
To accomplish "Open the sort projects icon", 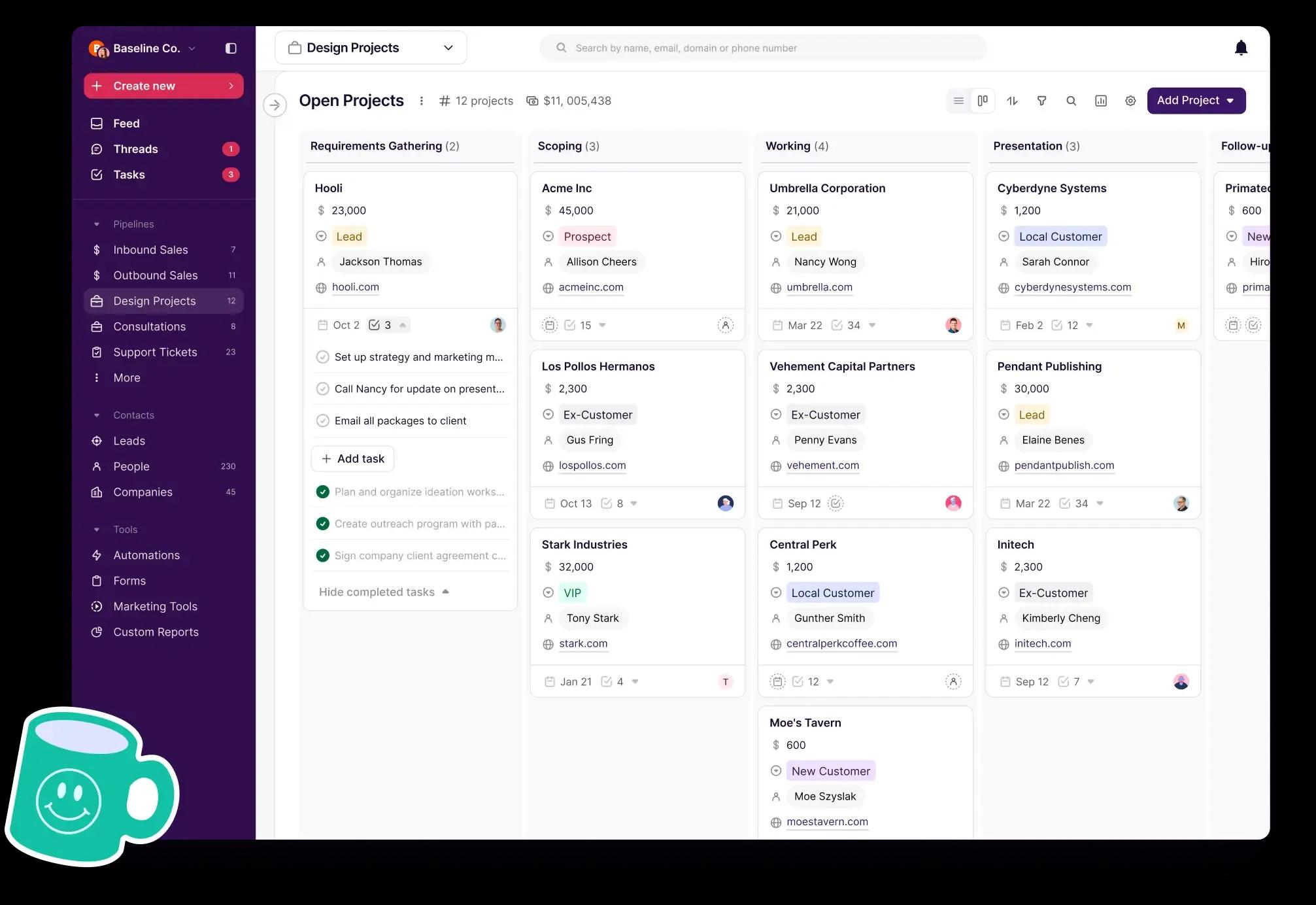I will coord(1012,101).
